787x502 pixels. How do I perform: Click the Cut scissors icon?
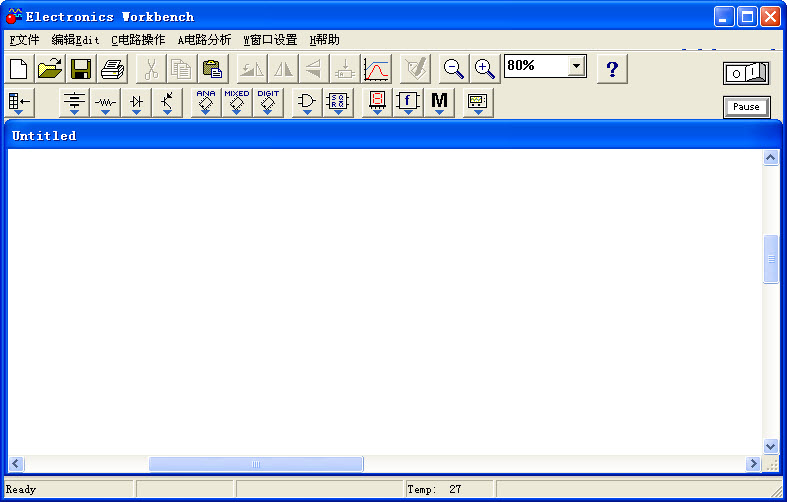(x=151, y=69)
